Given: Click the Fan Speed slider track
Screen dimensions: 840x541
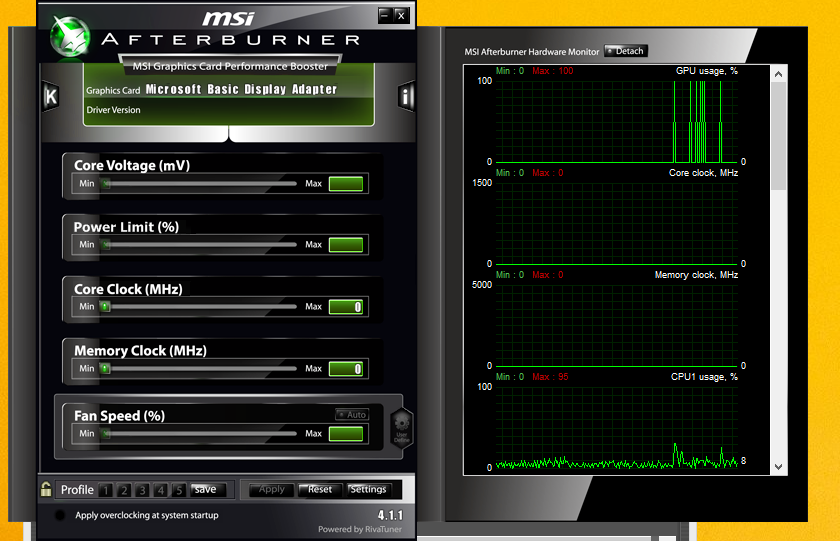Looking at the screenshot, I should pyautogui.click(x=199, y=434).
